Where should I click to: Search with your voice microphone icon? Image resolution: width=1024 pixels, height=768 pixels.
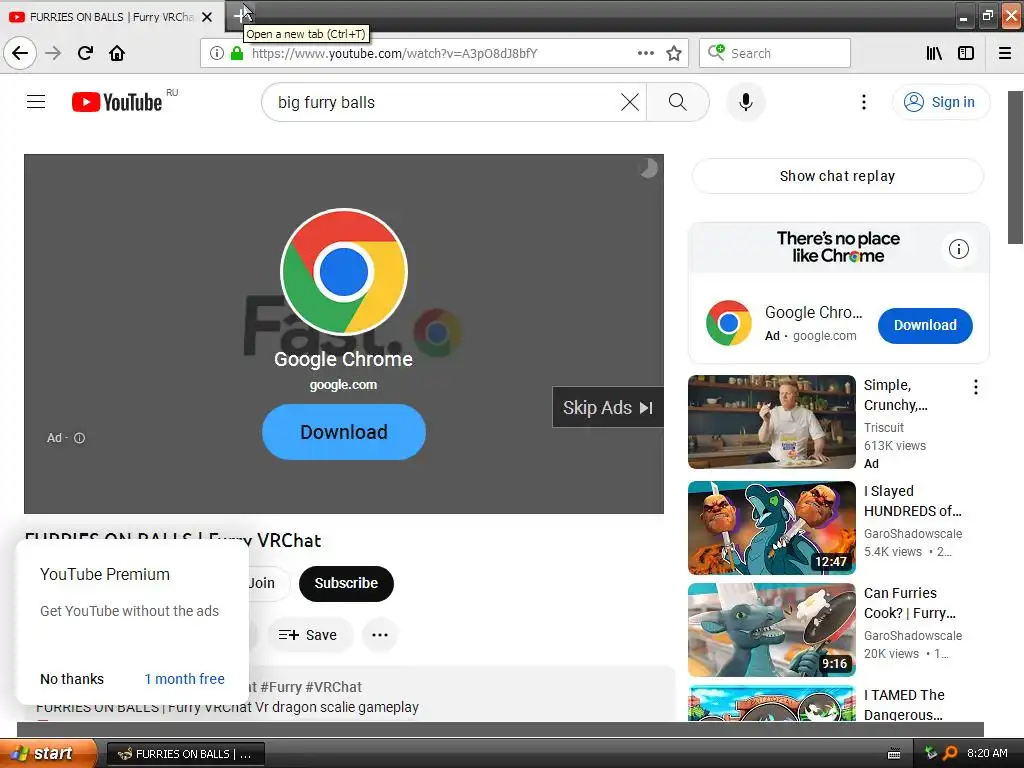pos(746,102)
